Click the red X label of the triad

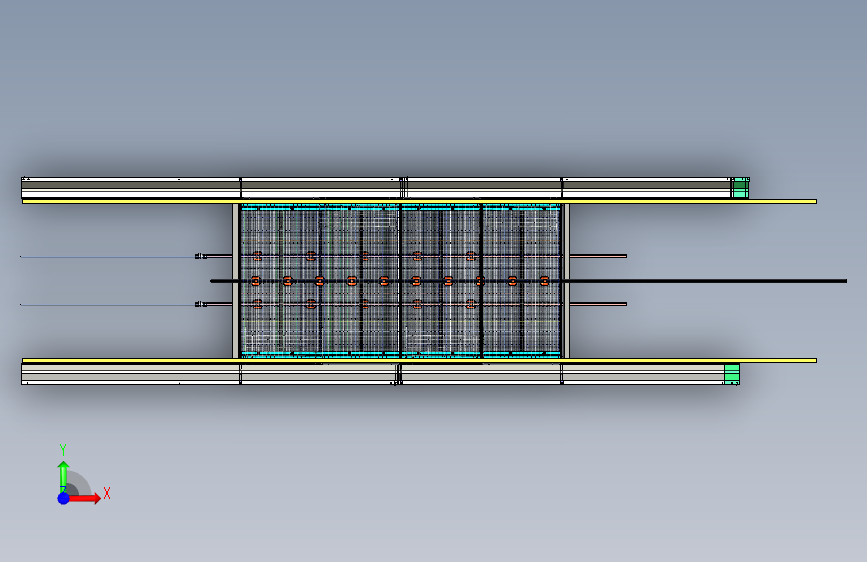point(107,493)
